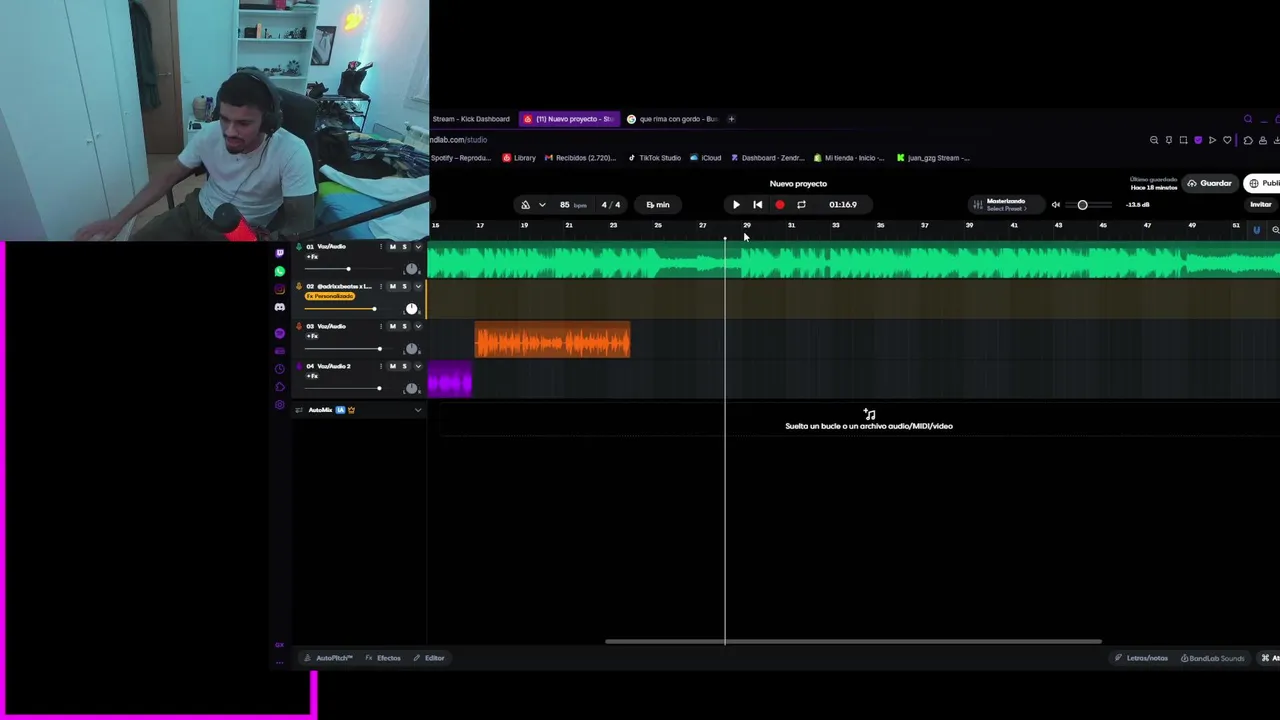
Task: Edit the Nuevo proyecto title
Action: click(x=798, y=184)
